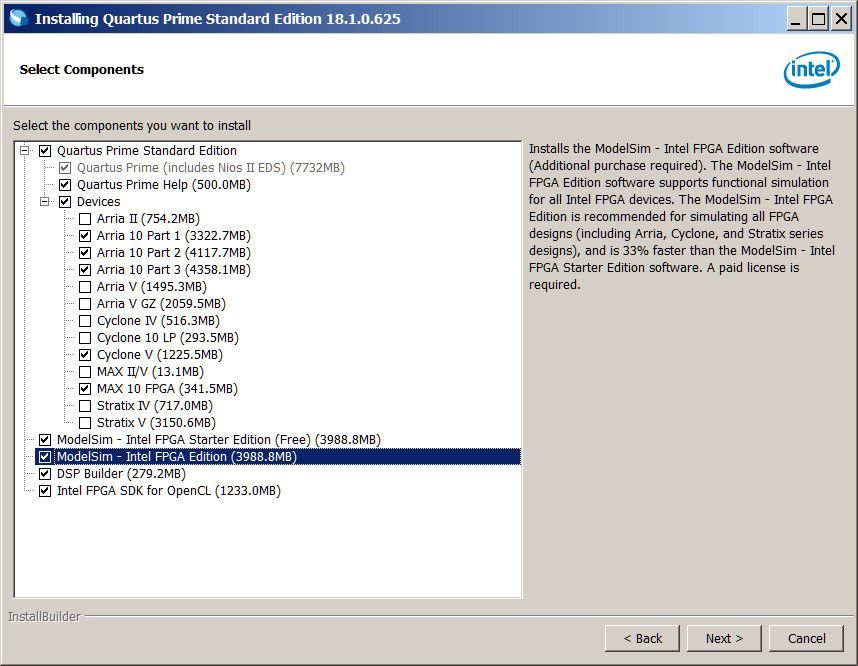858x666 pixels.
Task: Toggle the Devices group checkbox
Action: pos(65,201)
